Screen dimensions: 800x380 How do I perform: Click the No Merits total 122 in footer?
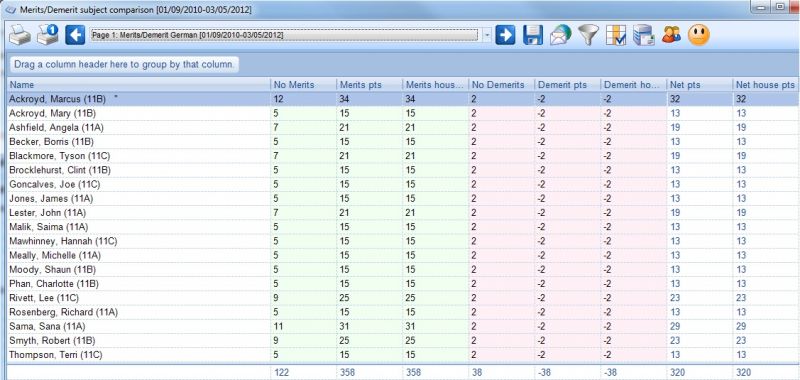pos(281,373)
